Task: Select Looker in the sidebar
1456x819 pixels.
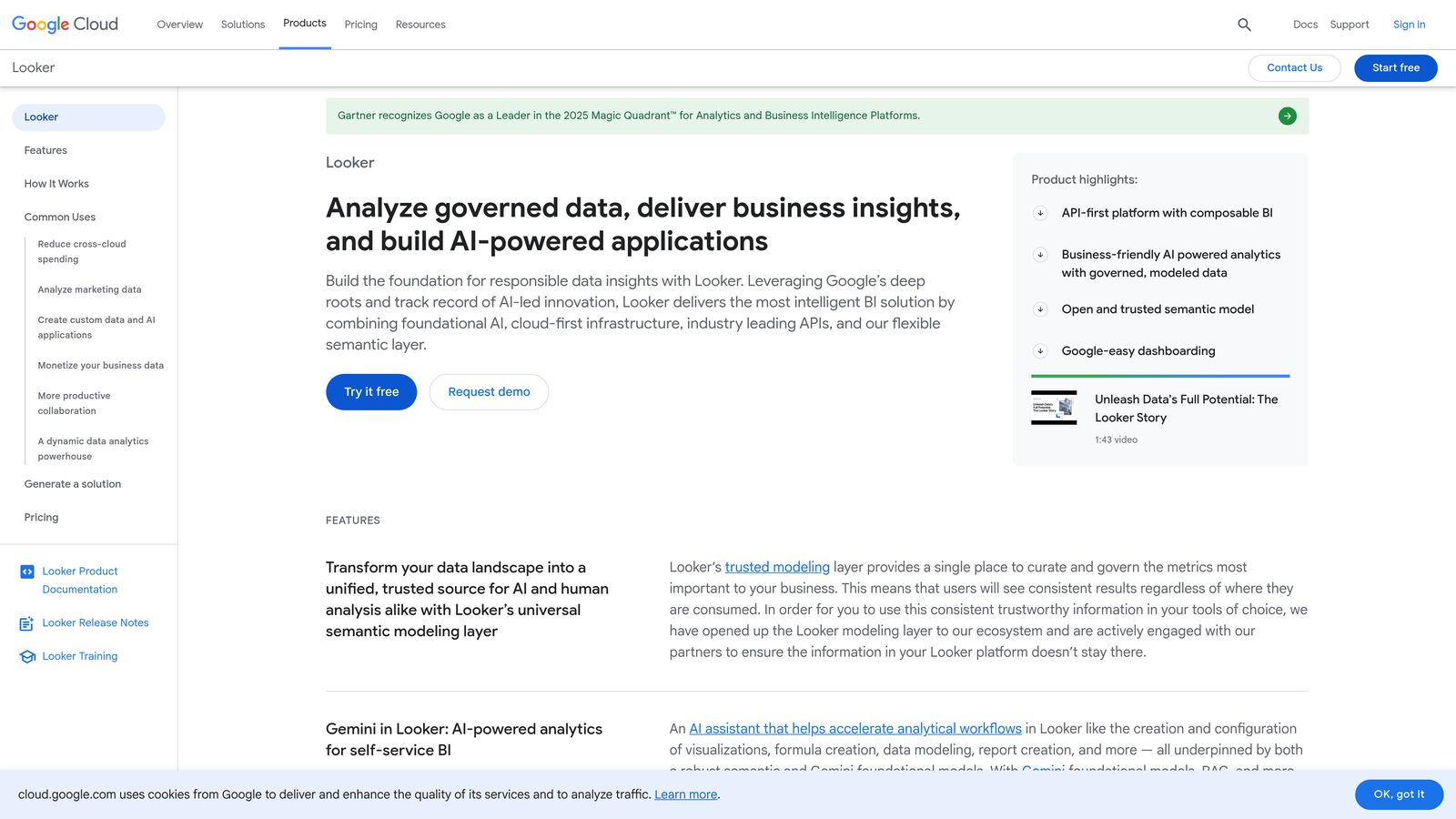Action: pos(88,117)
